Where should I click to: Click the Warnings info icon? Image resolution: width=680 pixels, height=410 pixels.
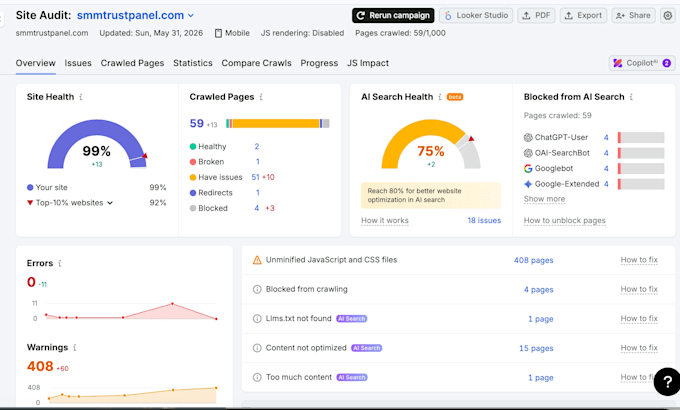(x=75, y=348)
